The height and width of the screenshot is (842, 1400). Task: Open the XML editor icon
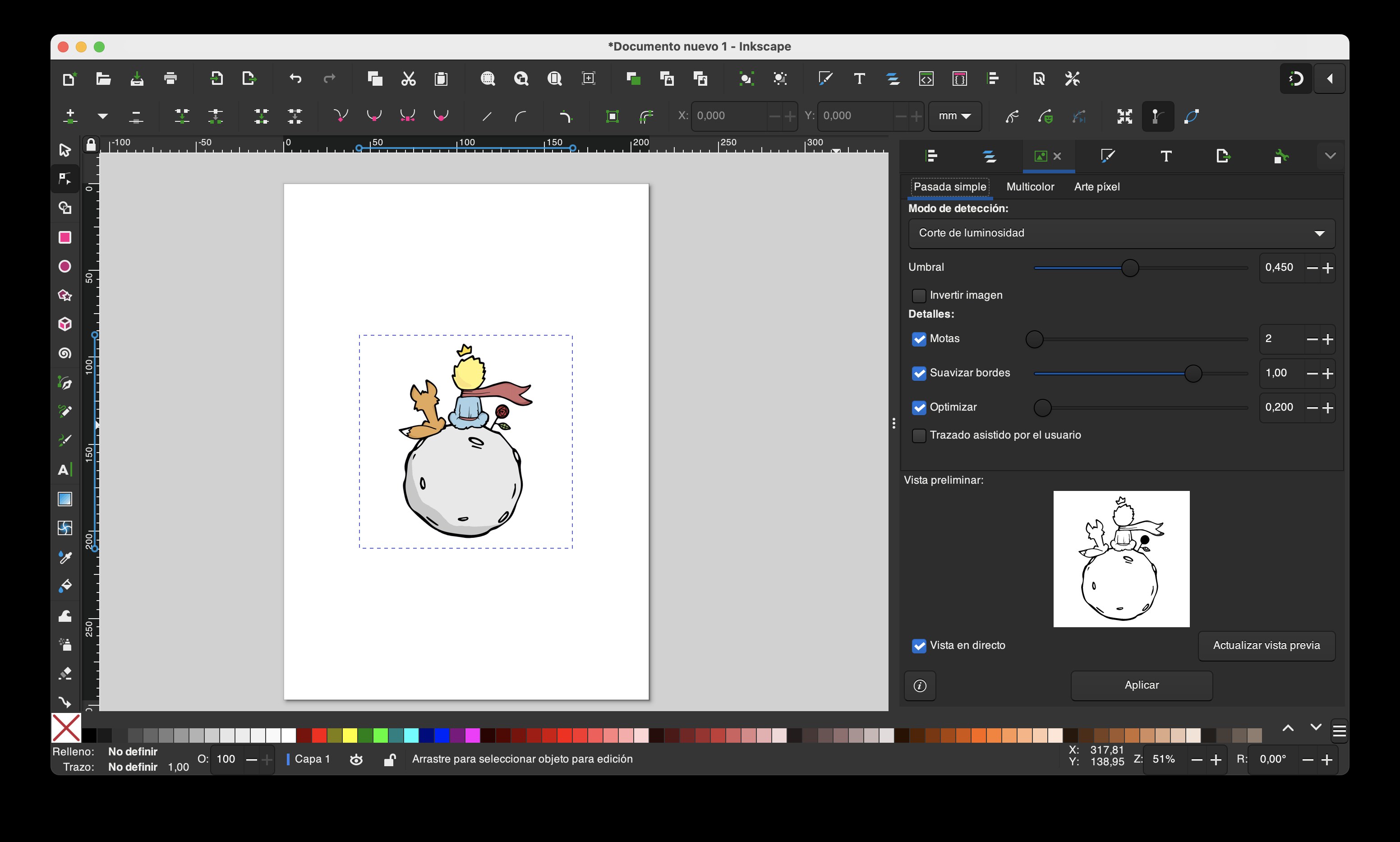click(x=926, y=79)
